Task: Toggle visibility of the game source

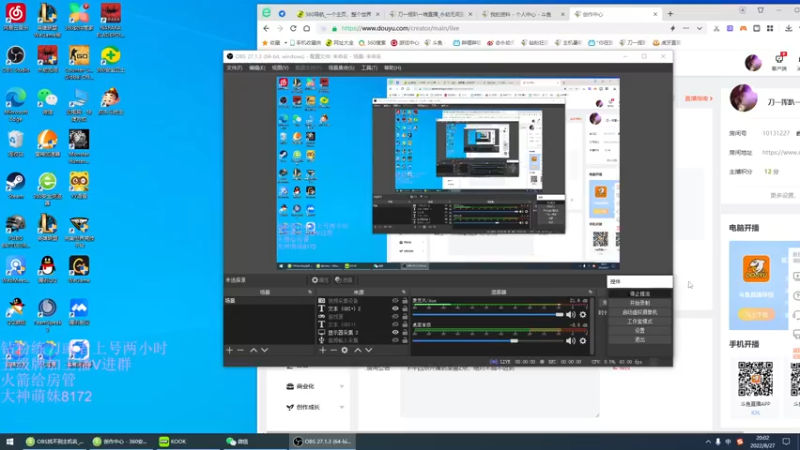Action: [395, 316]
